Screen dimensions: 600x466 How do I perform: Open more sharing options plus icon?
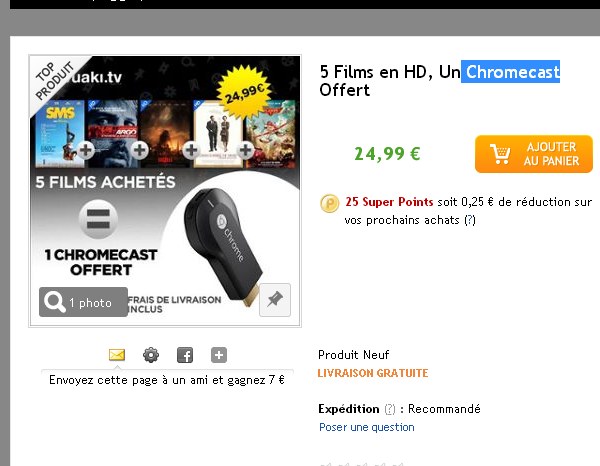(219, 355)
